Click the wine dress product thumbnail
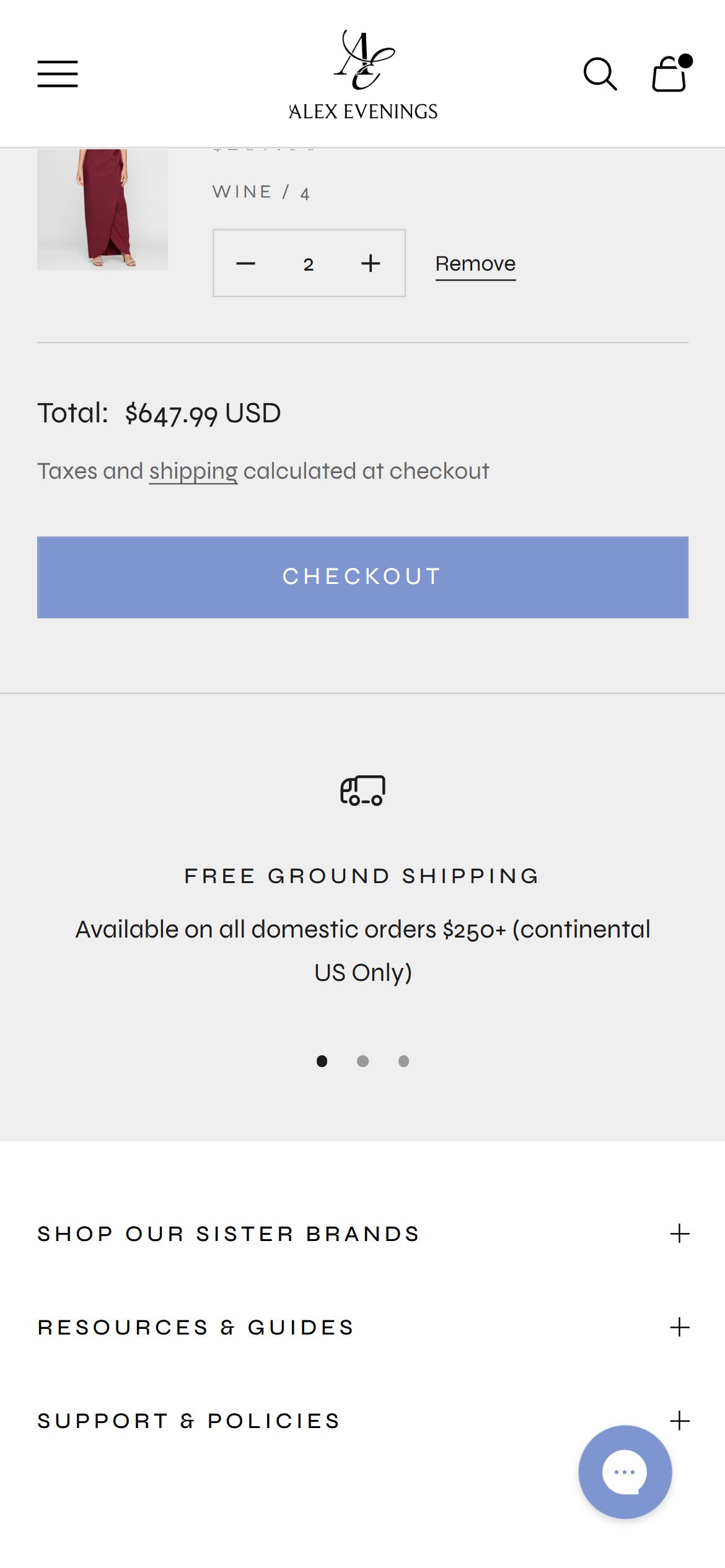 [x=102, y=209]
